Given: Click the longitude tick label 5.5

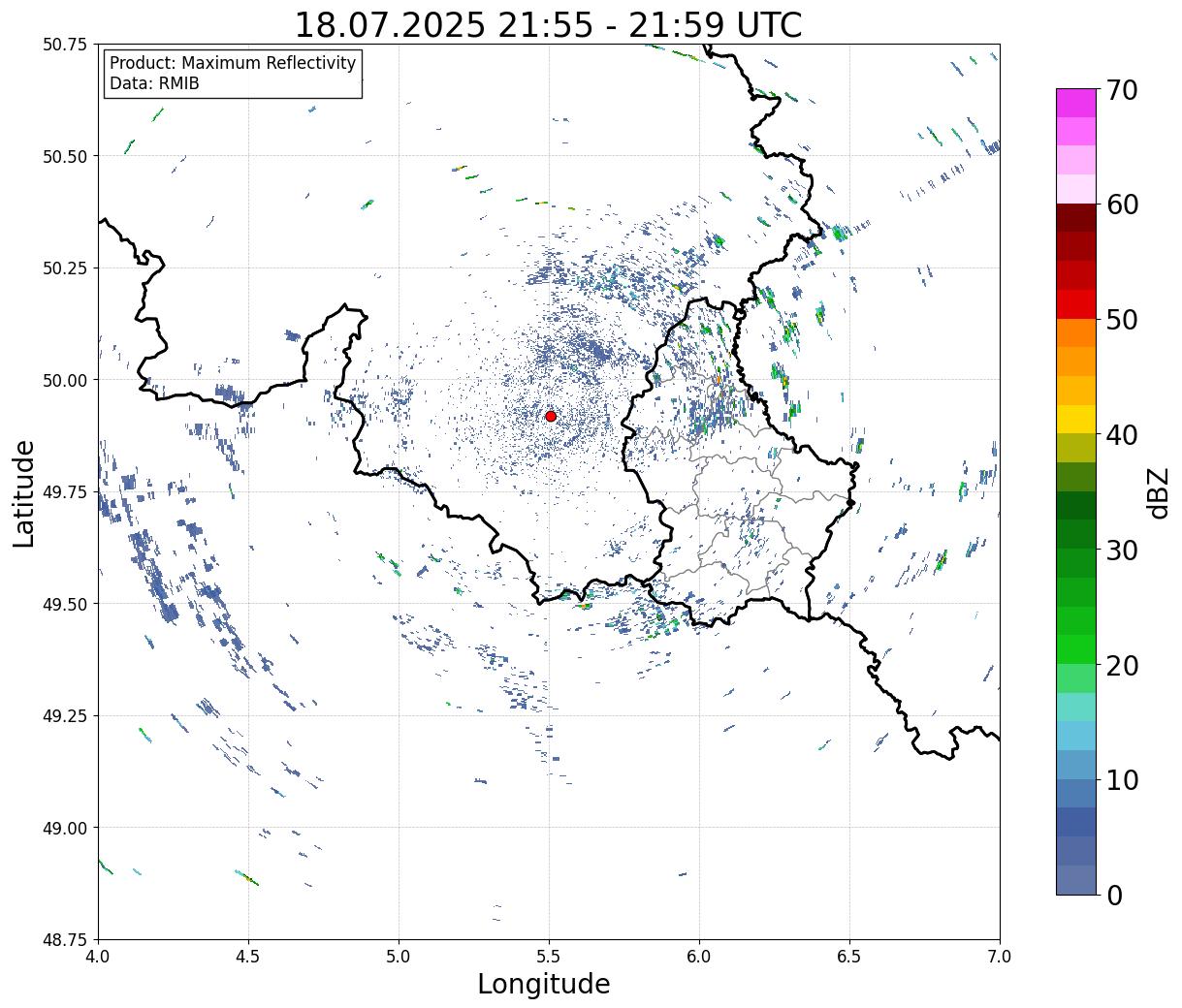Looking at the screenshot, I should 549,957.
